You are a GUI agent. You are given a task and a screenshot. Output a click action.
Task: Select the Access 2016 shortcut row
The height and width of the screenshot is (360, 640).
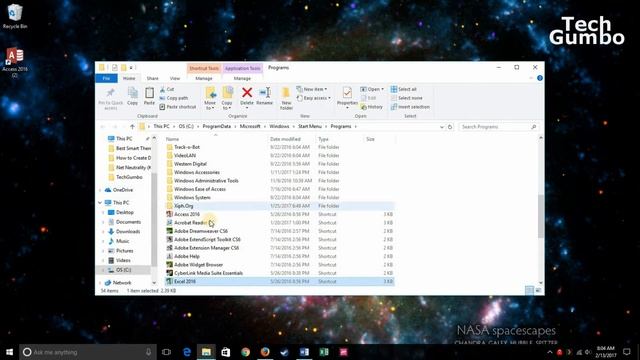pyautogui.click(x=280, y=214)
